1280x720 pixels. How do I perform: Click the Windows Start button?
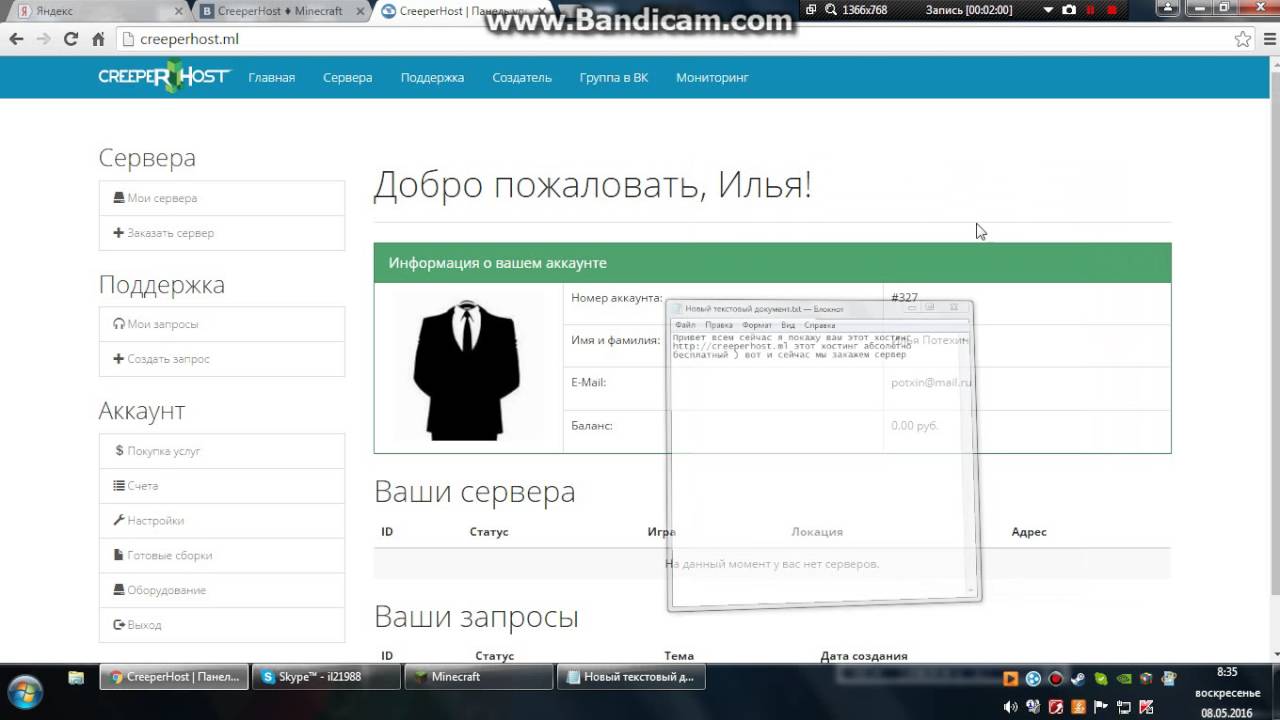(x=25, y=692)
